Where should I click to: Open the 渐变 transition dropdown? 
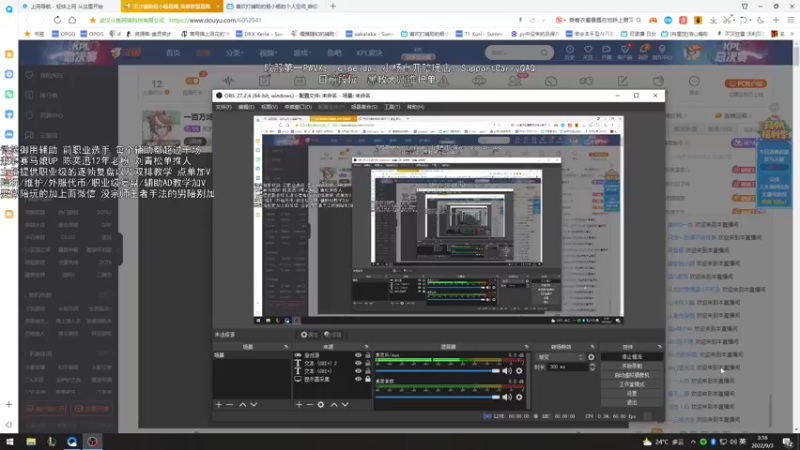tap(560, 357)
